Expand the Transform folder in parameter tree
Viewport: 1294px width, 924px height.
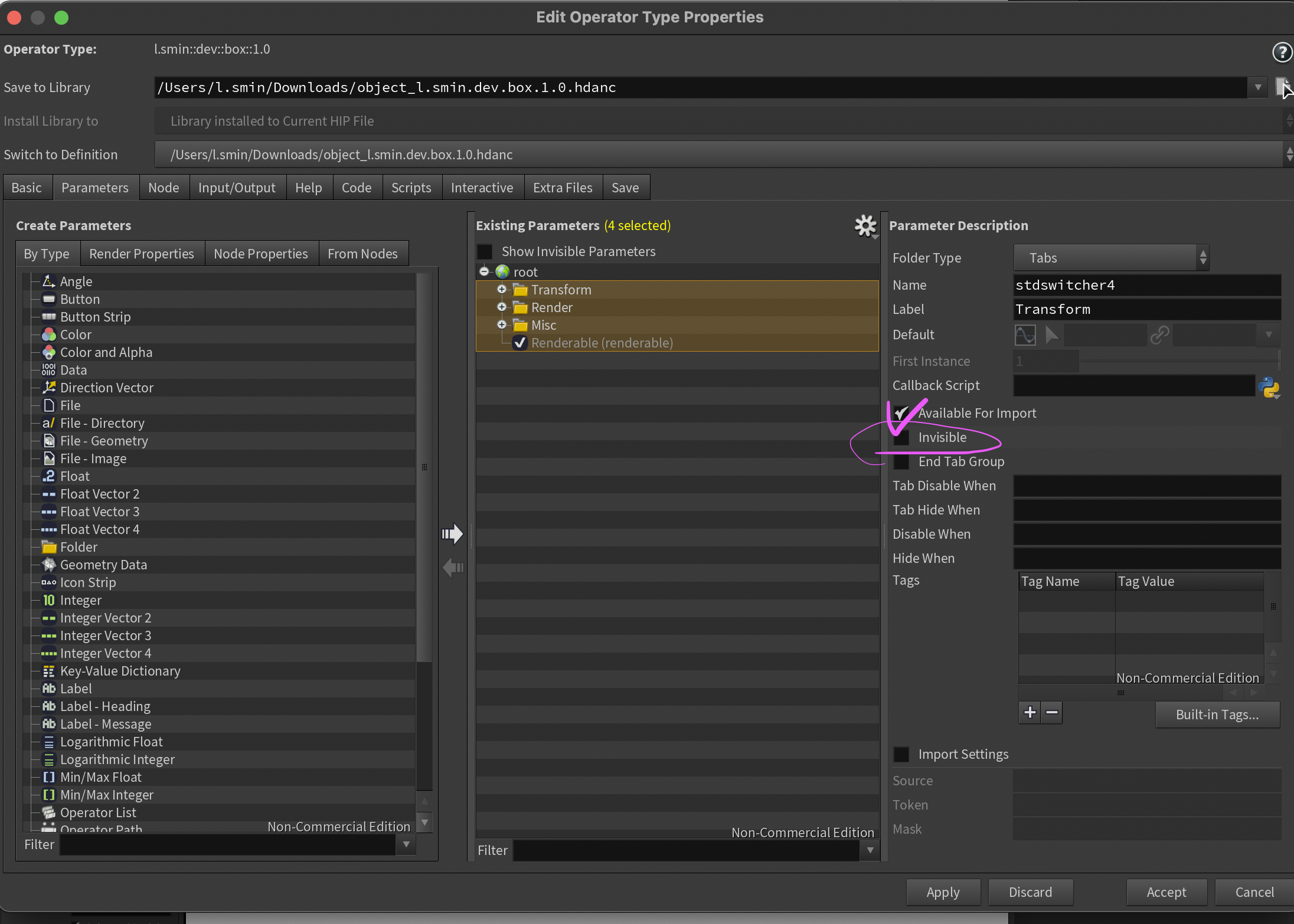[502, 290]
